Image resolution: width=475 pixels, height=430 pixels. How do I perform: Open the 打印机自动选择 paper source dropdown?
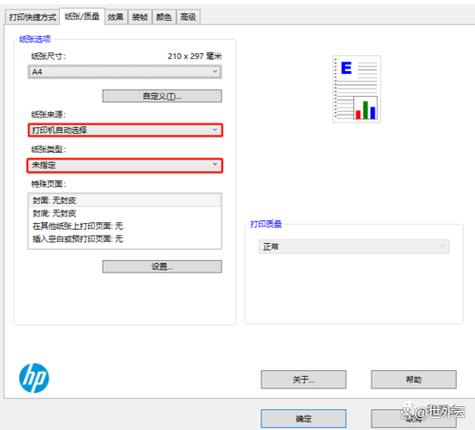pyautogui.click(x=125, y=130)
